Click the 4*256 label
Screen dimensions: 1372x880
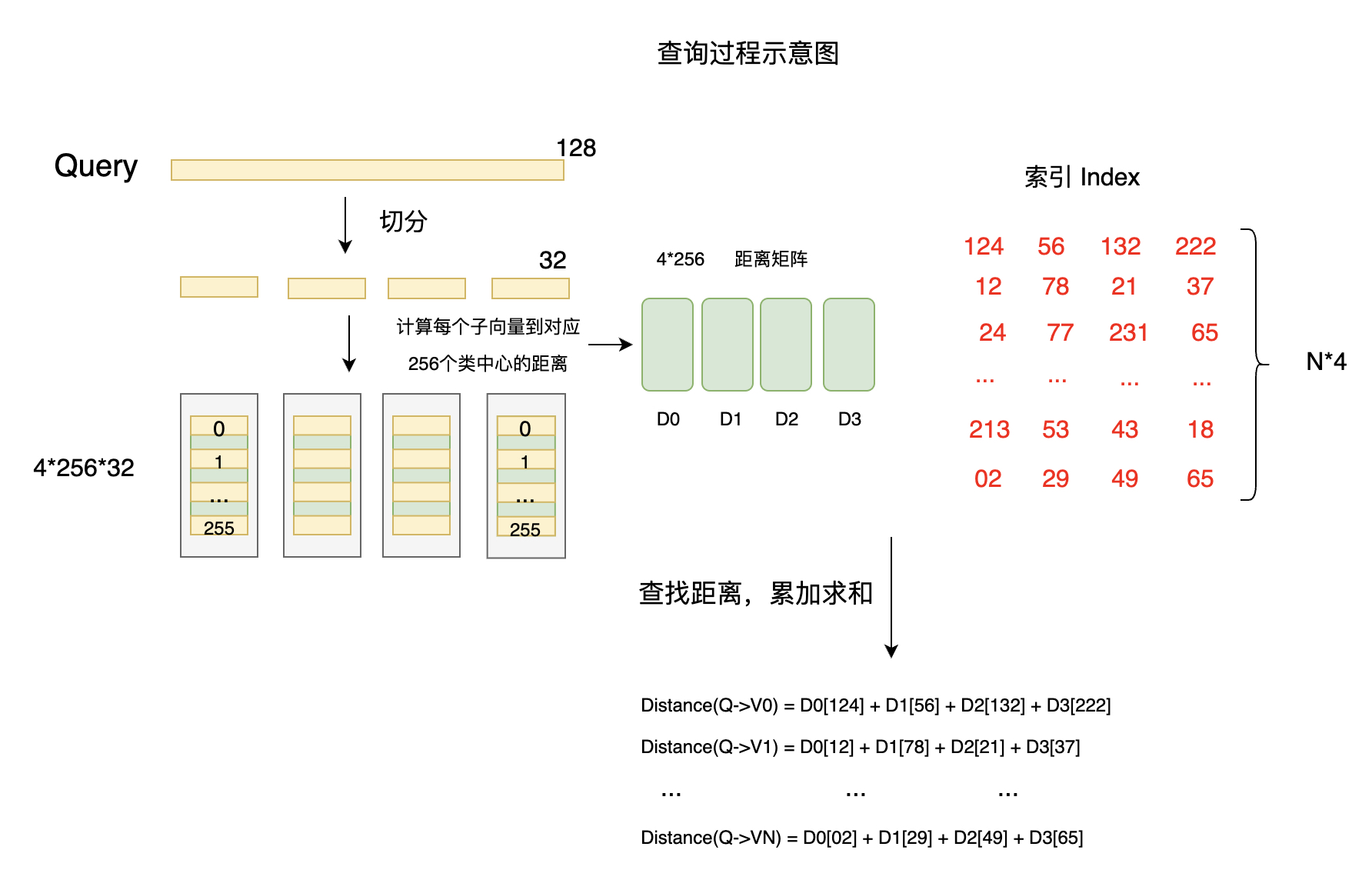pos(681,259)
